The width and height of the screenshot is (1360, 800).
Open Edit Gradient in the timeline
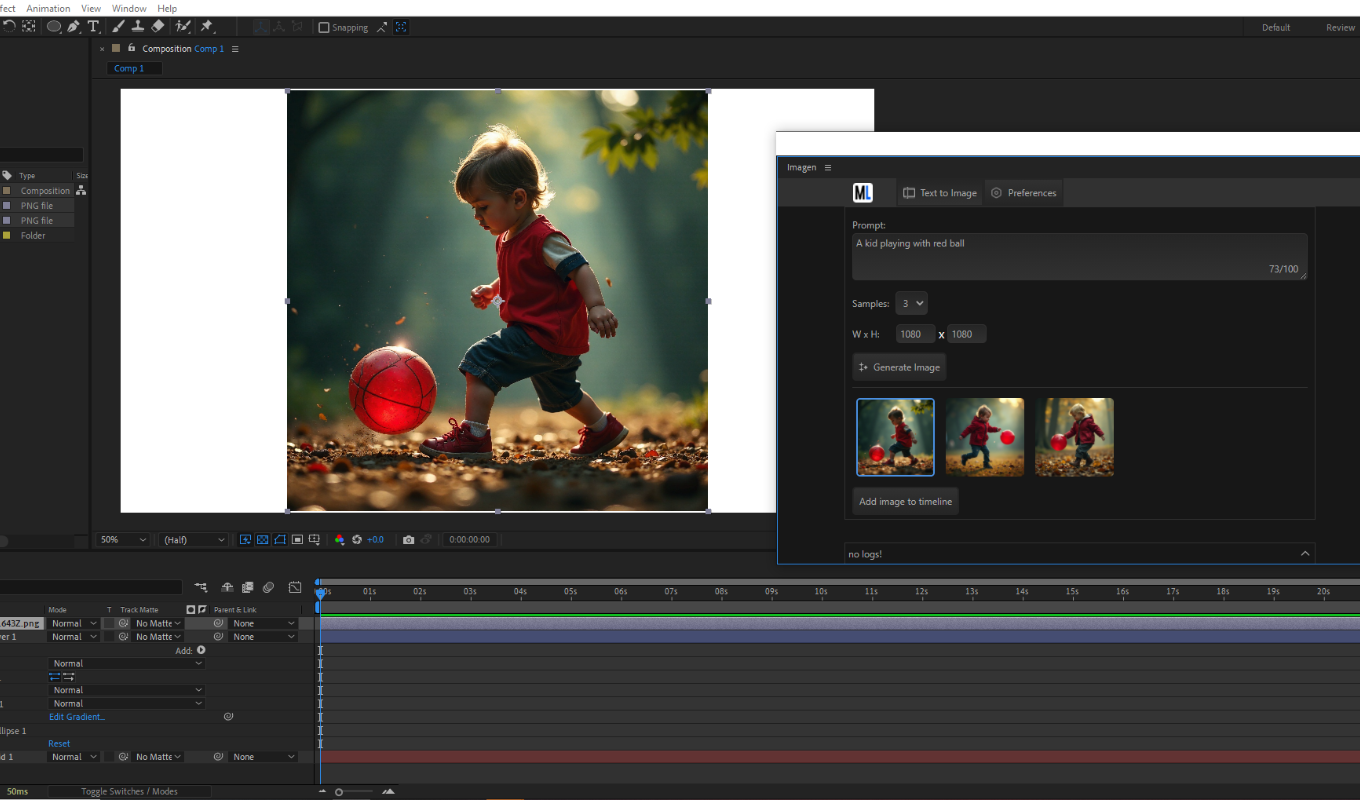pos(77,716)
